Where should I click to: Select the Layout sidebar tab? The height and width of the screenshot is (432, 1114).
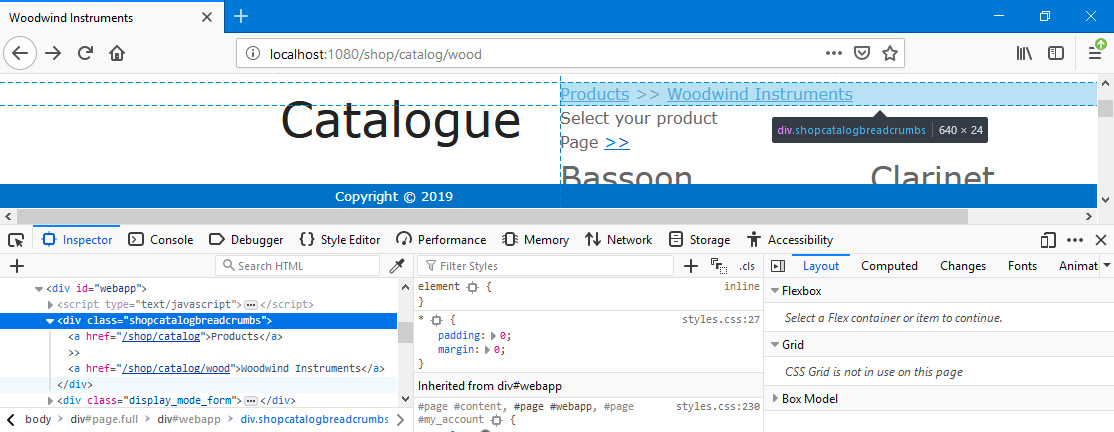pos(821,266)
